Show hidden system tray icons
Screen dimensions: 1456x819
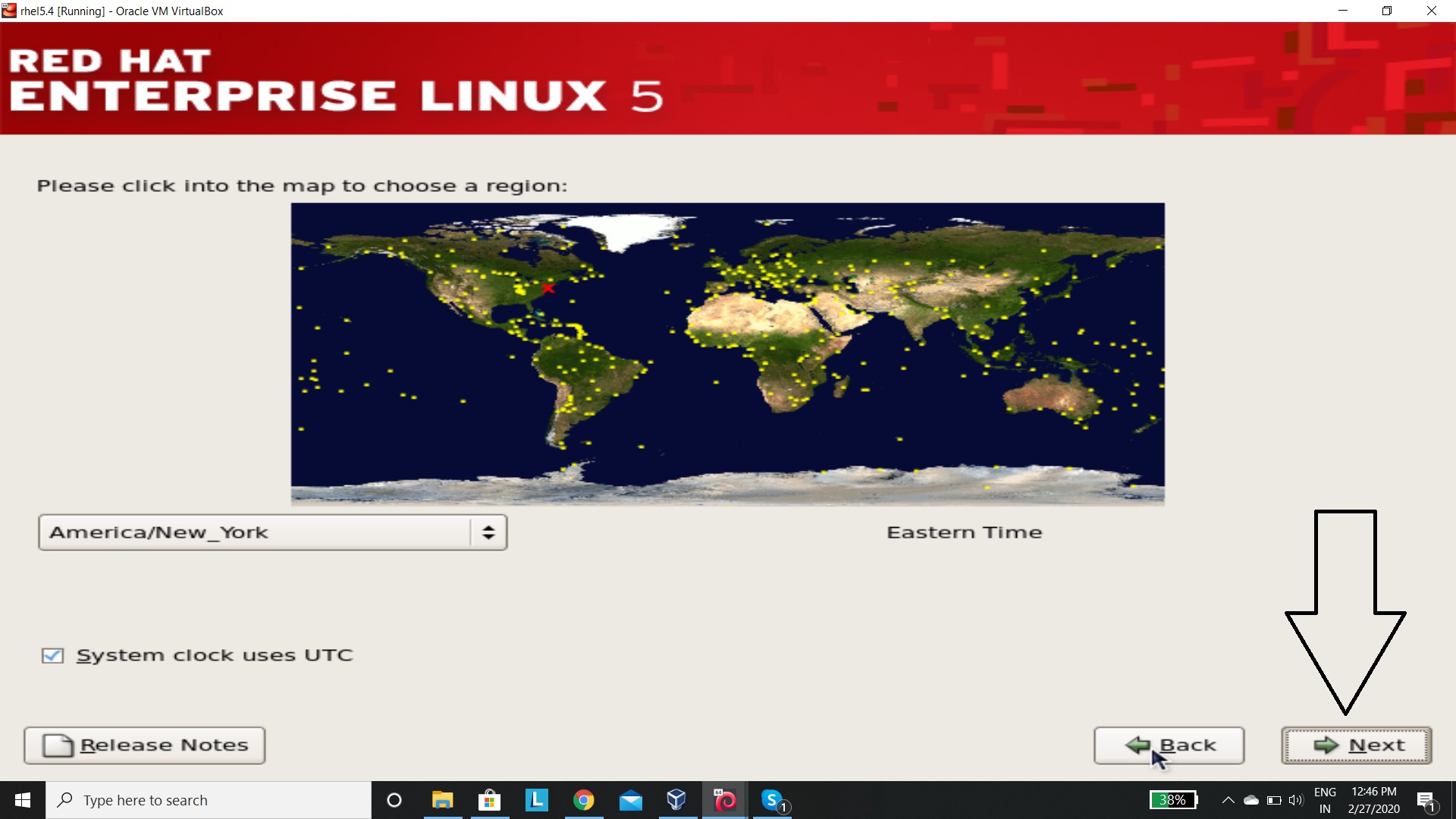(1228, 800)
